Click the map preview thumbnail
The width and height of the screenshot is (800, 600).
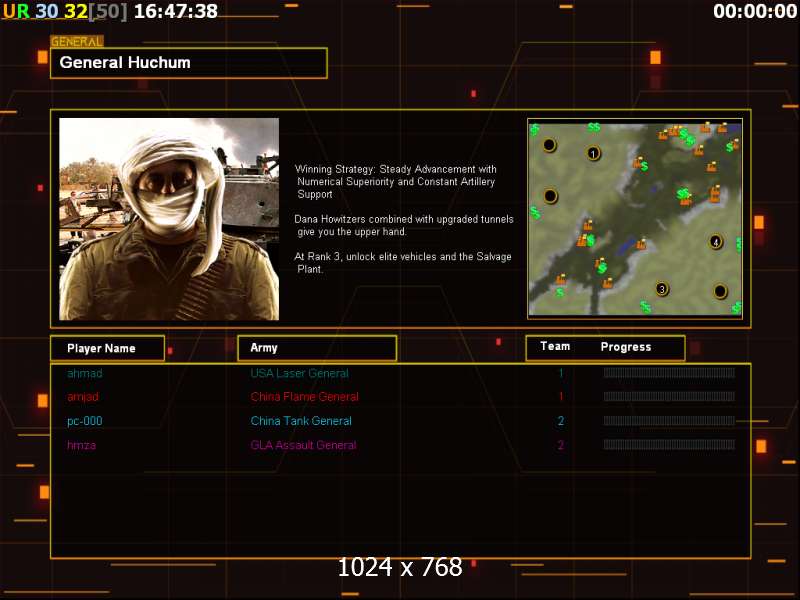point(635,219)
